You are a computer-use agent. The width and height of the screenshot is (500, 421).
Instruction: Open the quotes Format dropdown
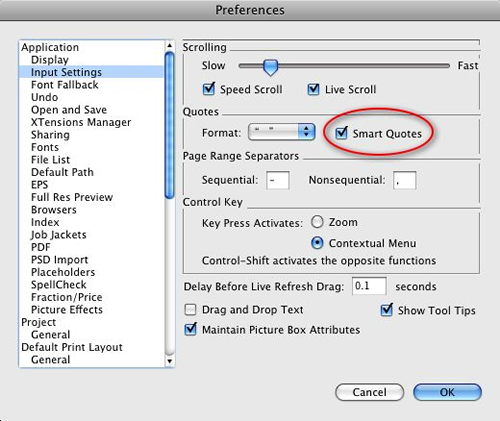(x=282, y=132)
